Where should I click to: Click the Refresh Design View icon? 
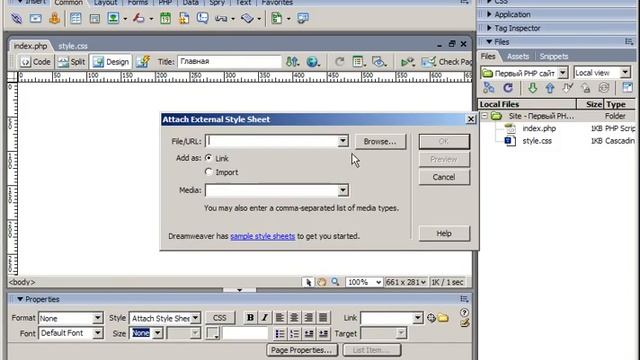tap(339, 62)
